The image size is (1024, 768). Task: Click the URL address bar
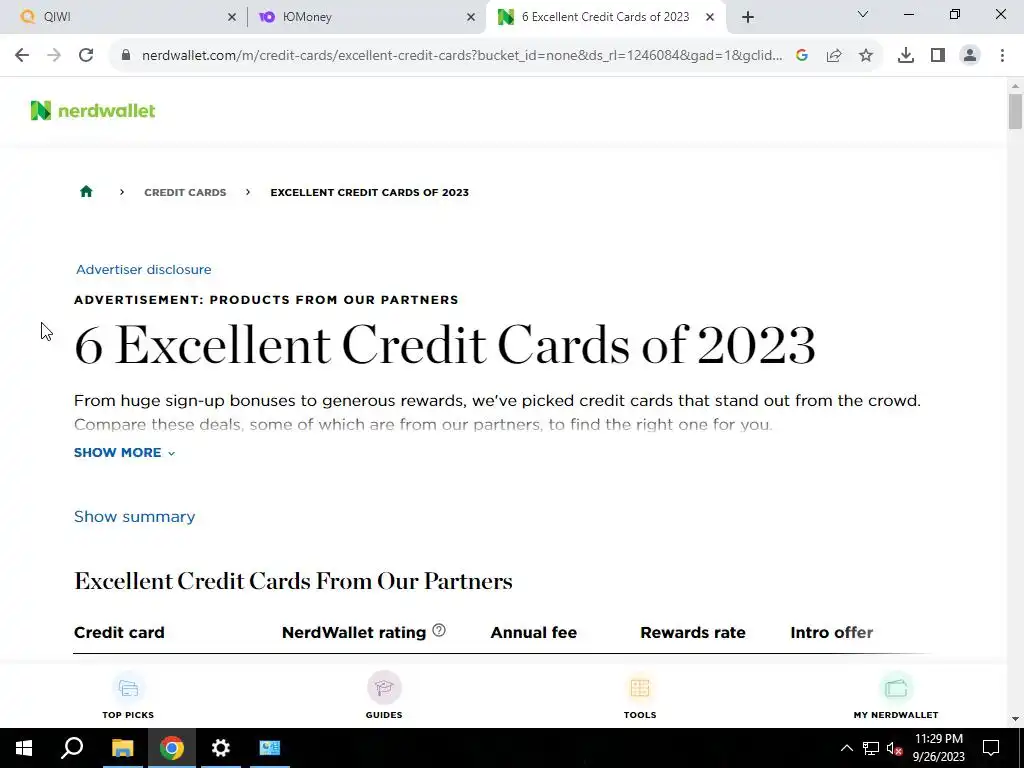click(x=461, y=56)
